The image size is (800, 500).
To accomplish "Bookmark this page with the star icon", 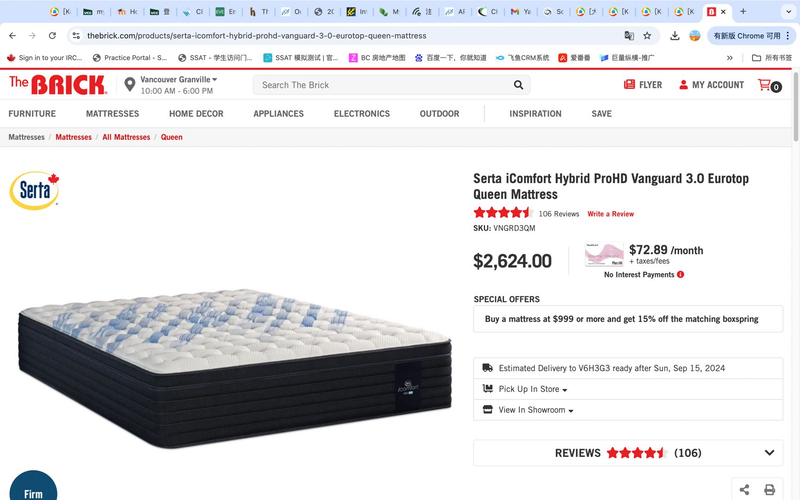I will (x=647, y=36).
